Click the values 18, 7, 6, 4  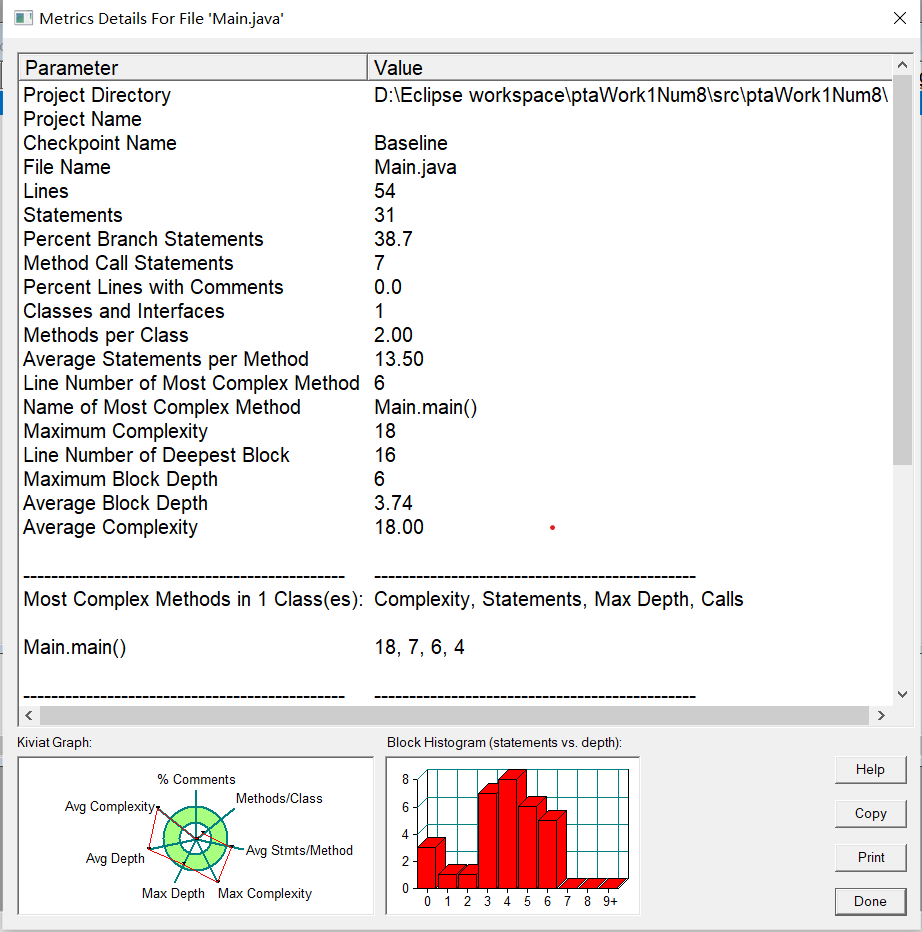(419, 647)
